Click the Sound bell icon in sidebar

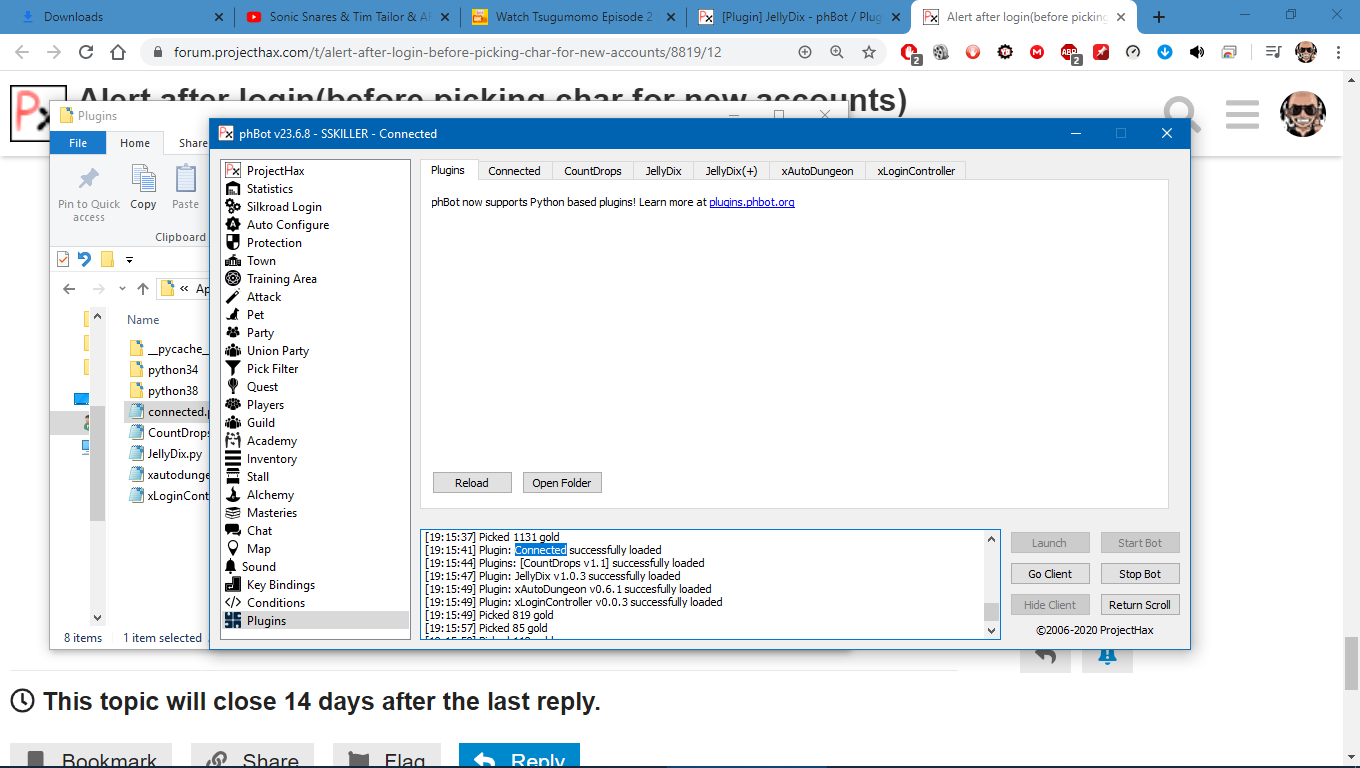(x=231, y=567)
